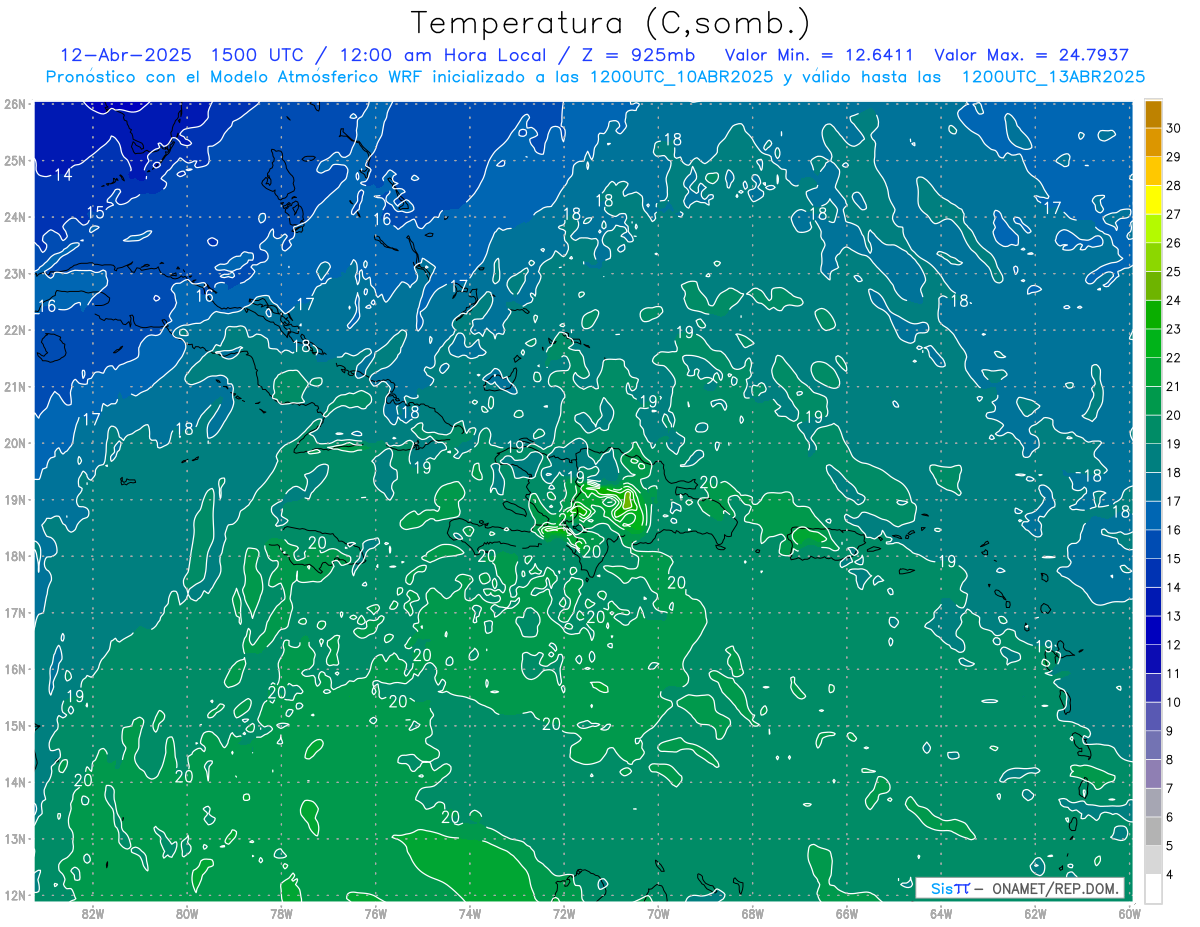Click the '12N' latitude axis label
1200x927 pixels.
click(15, 895)
